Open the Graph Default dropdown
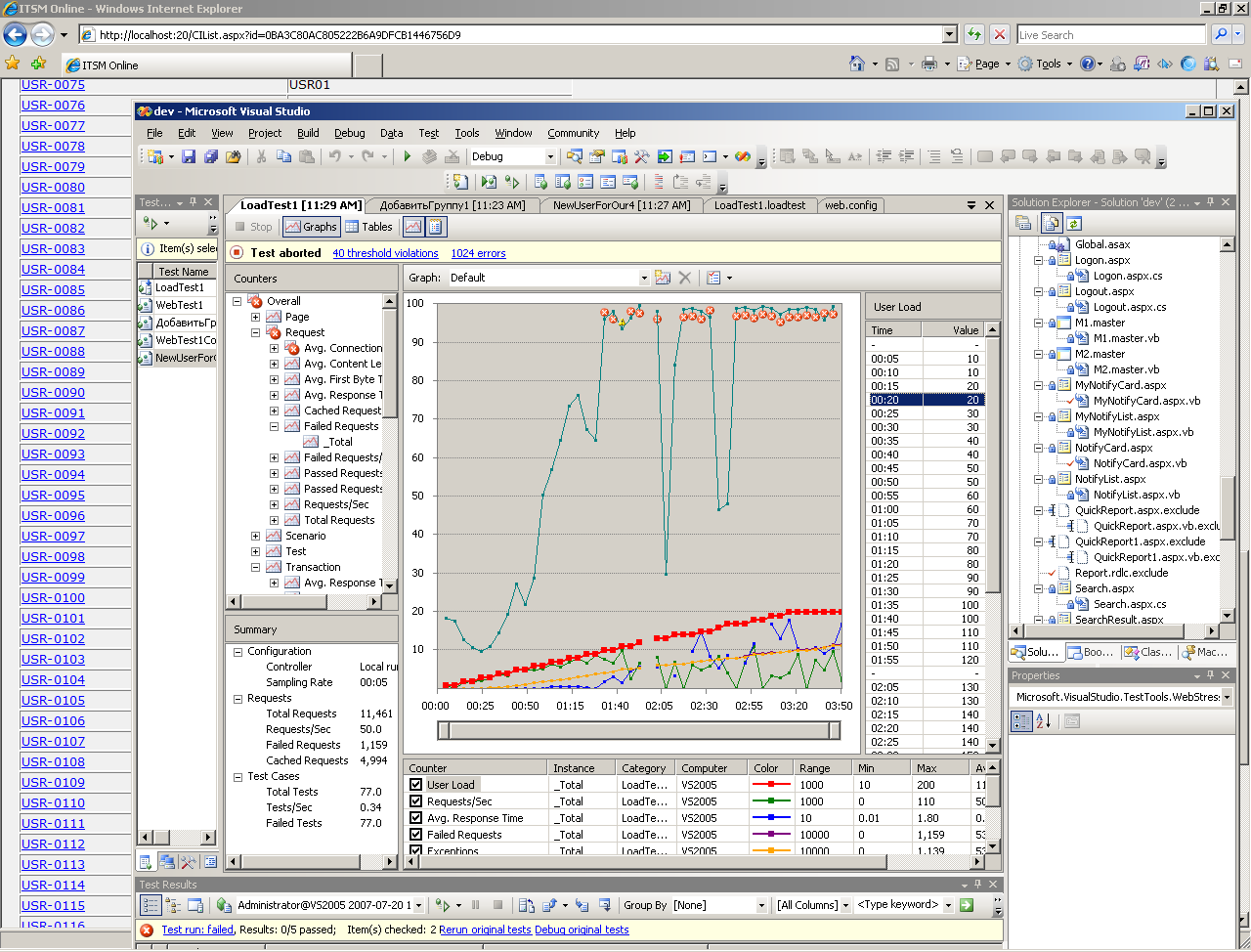Screen dimensions: 1251x952 (644, 278)
